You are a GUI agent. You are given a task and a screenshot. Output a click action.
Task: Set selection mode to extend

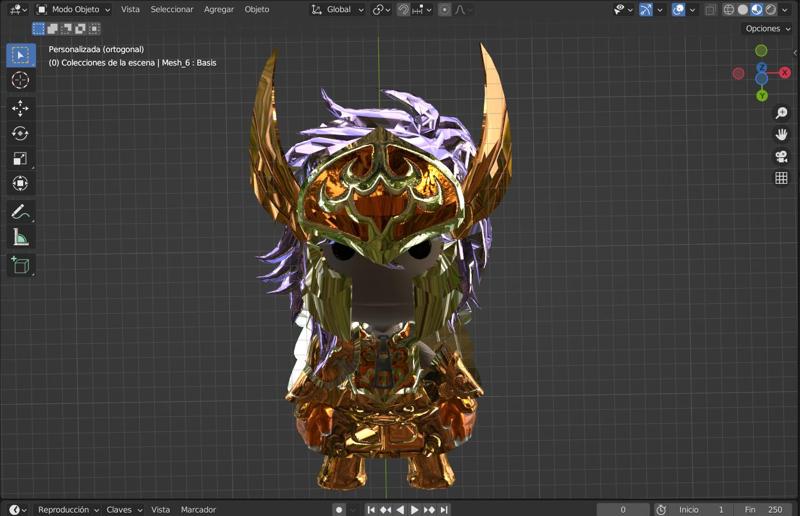(x=53, y=29)
